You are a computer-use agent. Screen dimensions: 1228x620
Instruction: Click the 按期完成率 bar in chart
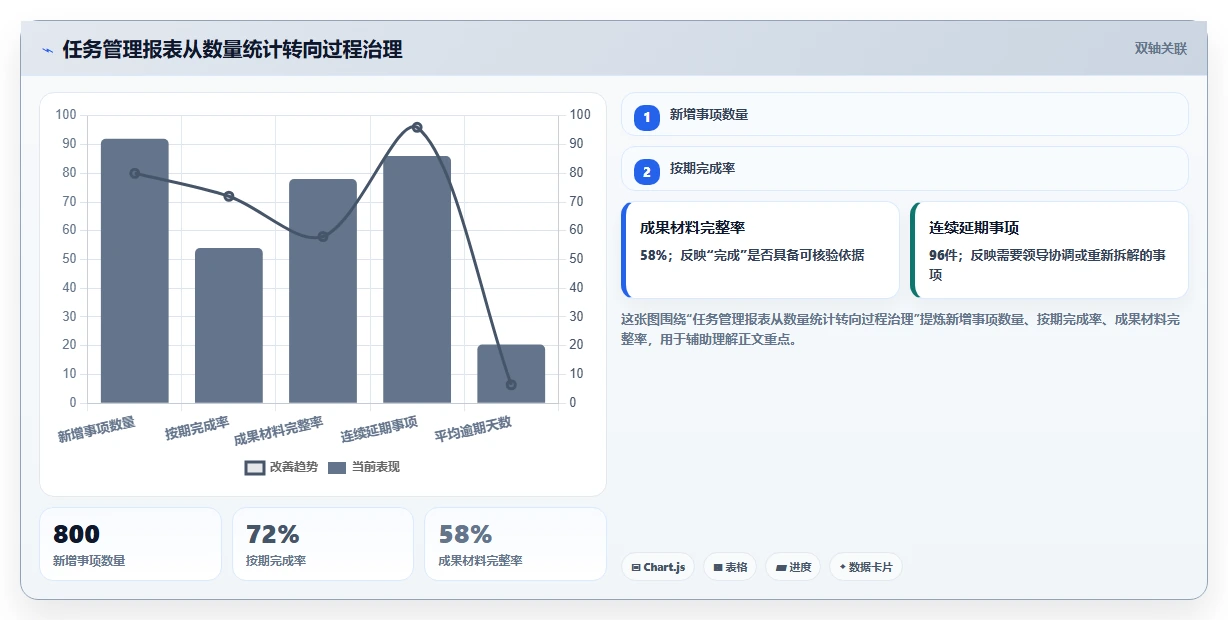tap(229, 326)
